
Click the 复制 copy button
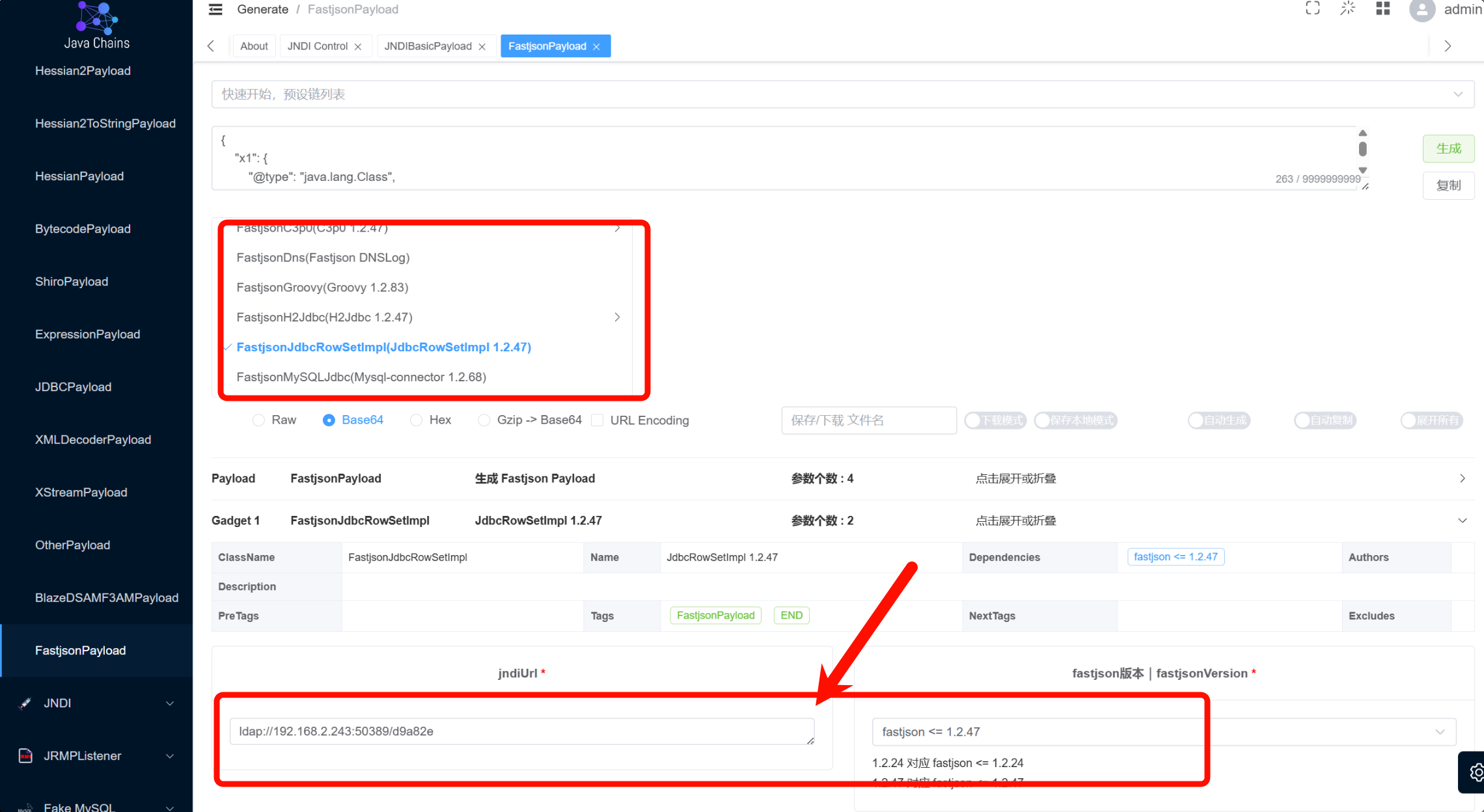click(1448, 185)
